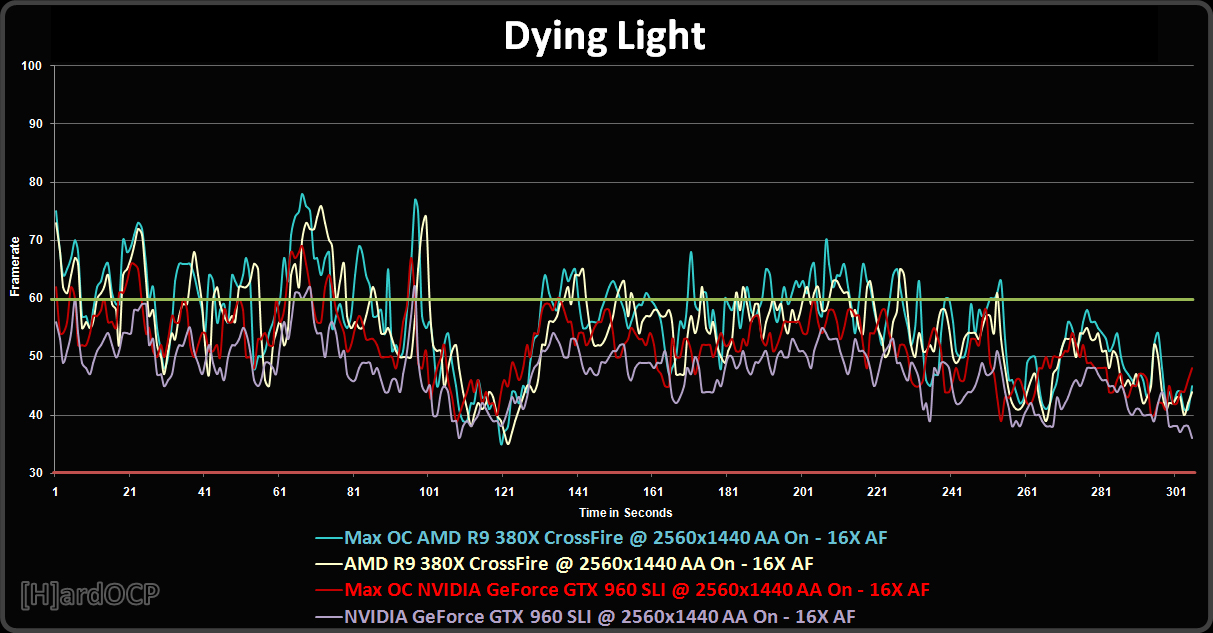Click the x-axis tick label 121
The image size is (1213, 633).
tap(504, 492)
